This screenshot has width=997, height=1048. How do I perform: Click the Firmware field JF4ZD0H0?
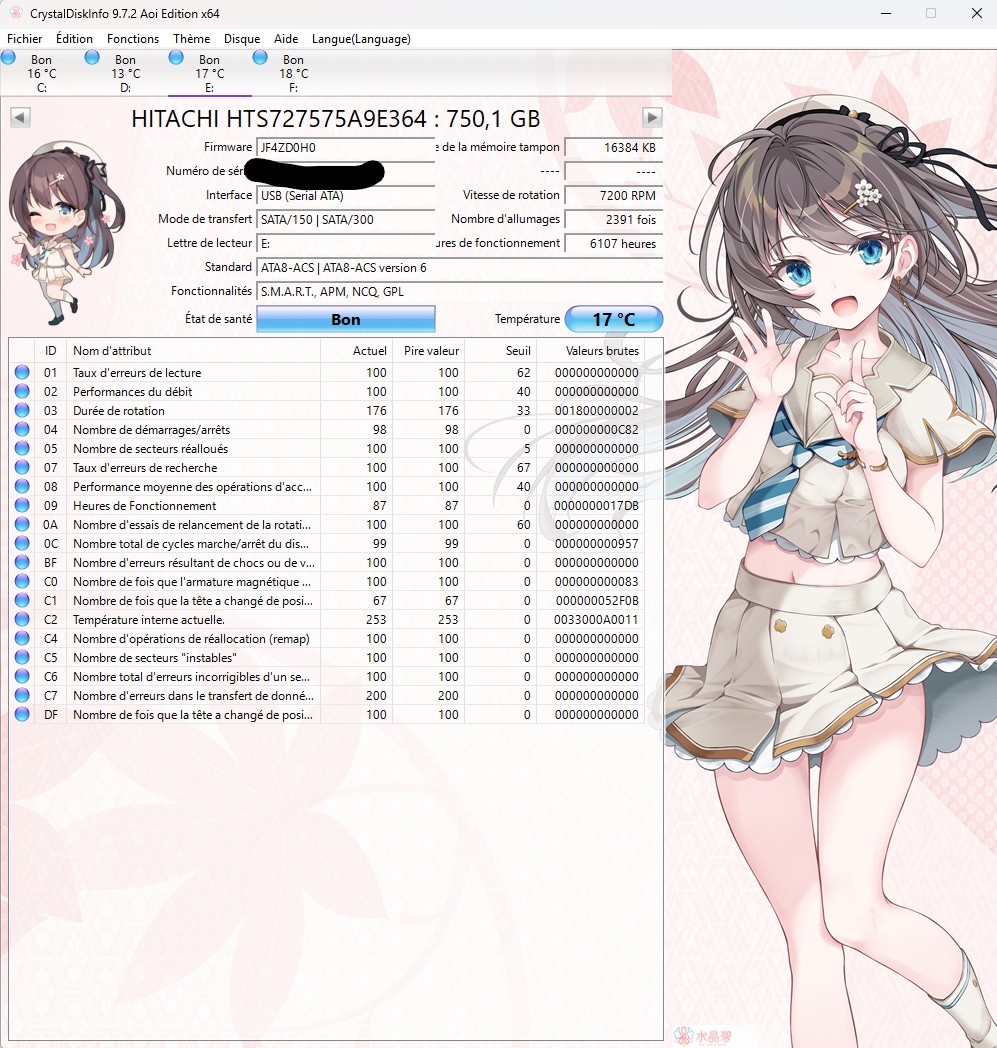pyautogui.click(x=345, y=147)
